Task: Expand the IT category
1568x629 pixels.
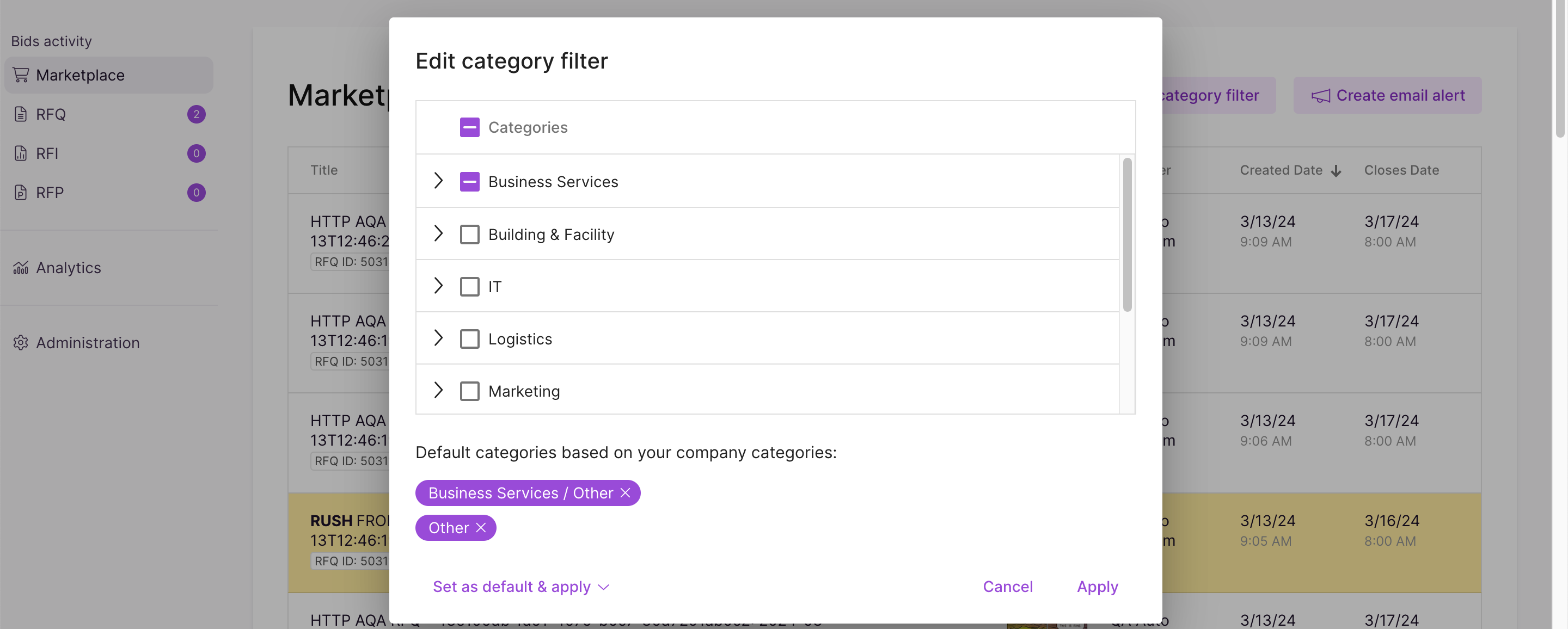Action: pyautogui.click(x=438, y=285)
